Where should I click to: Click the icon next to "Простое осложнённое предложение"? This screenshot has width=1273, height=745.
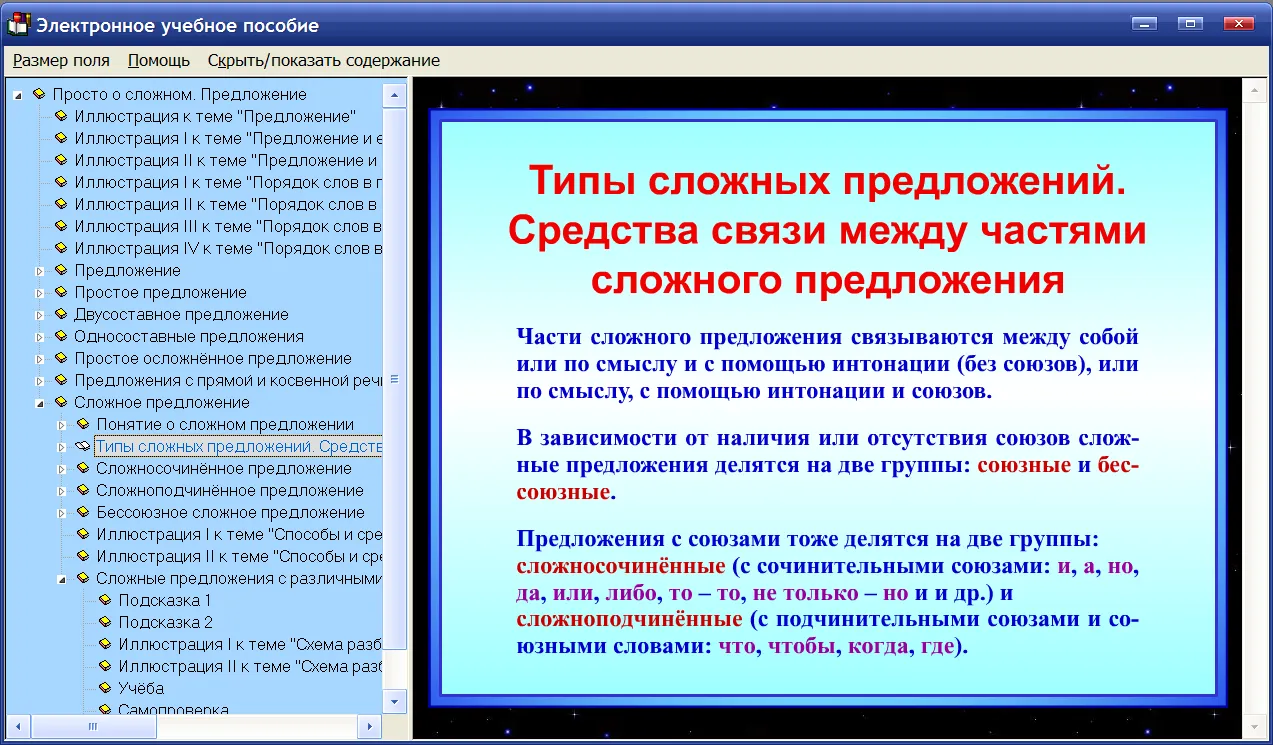[61, 358]
